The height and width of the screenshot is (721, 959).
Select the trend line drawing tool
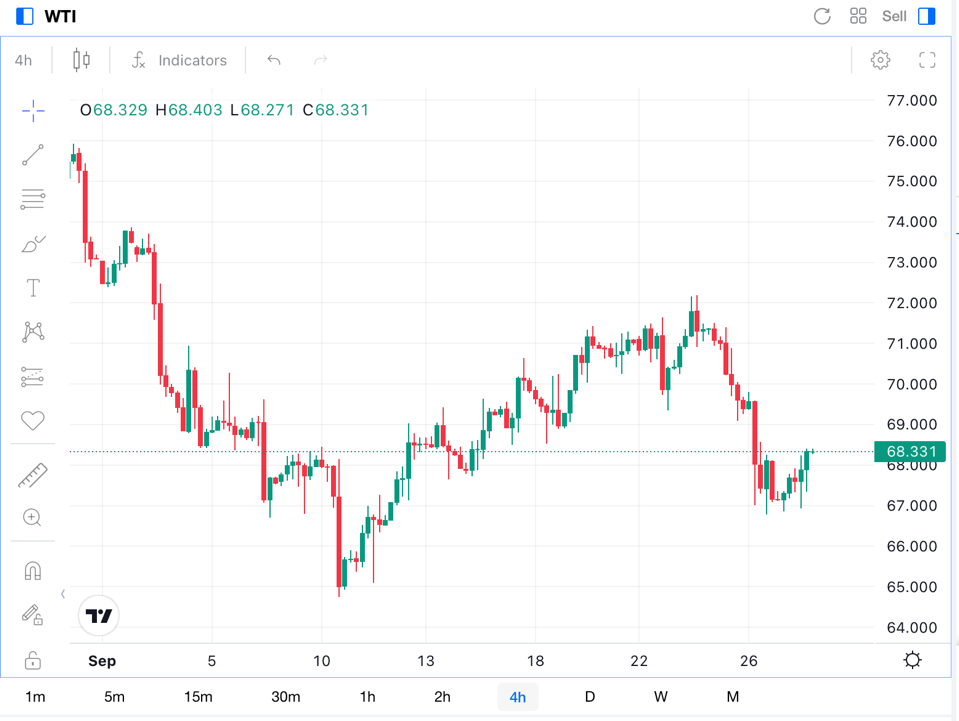tap(33, 155)
